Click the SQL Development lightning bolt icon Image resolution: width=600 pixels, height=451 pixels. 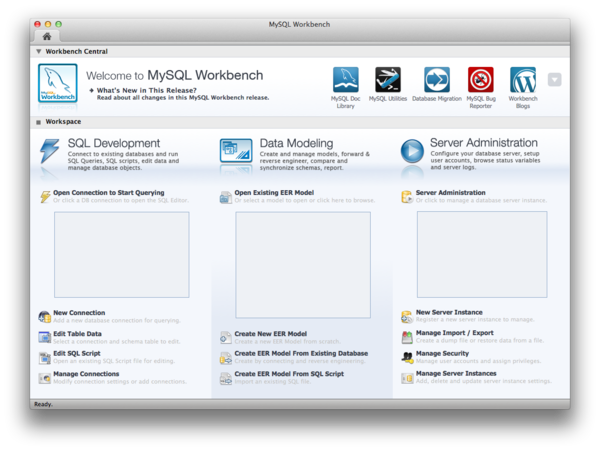[50, 151]
